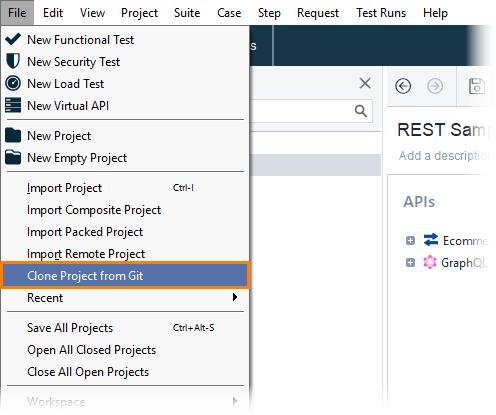Click the magnifier search icon
The image size is (496, 415).
click(361, 111)
